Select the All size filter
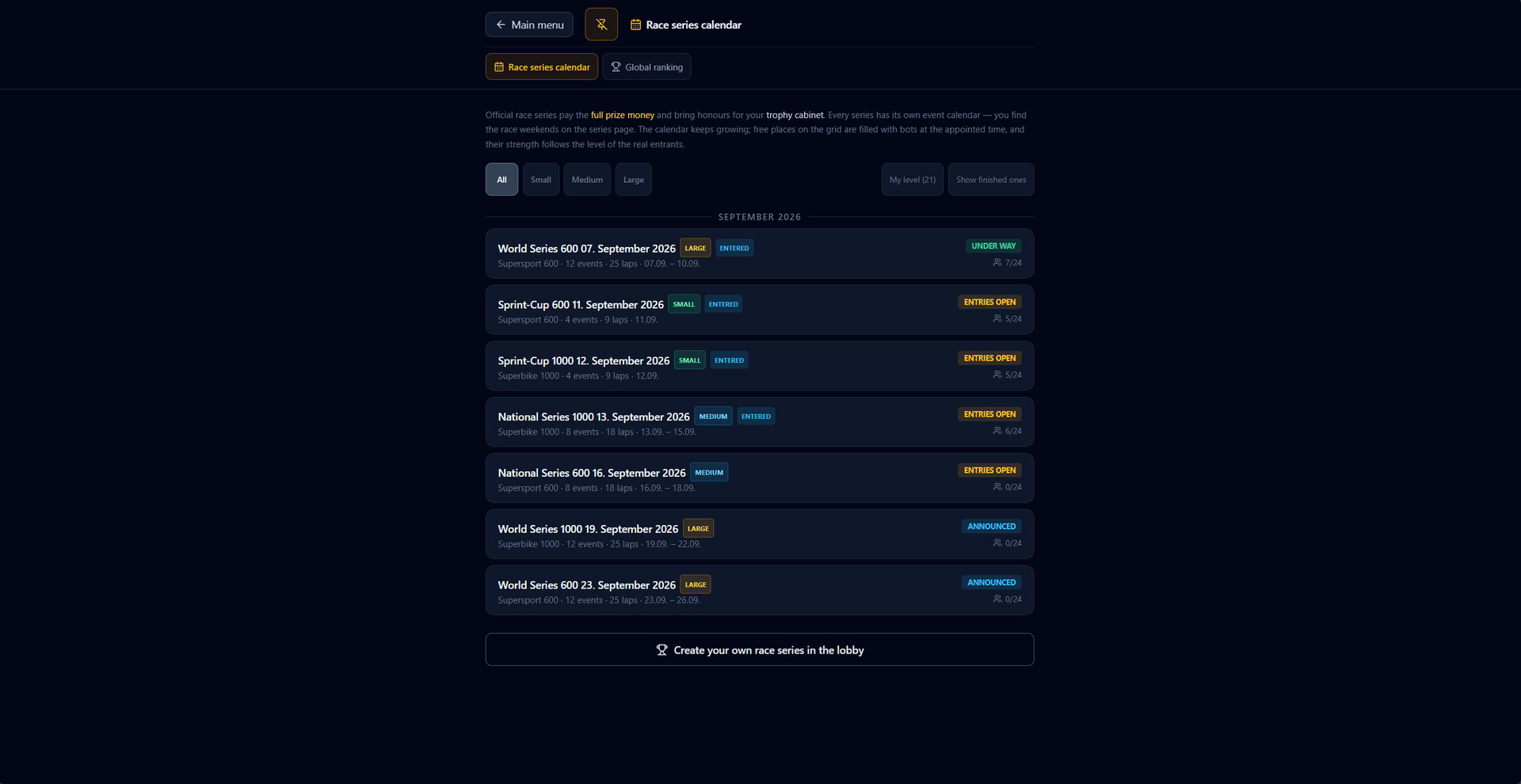1521x784 pixels. click(501, 180)
